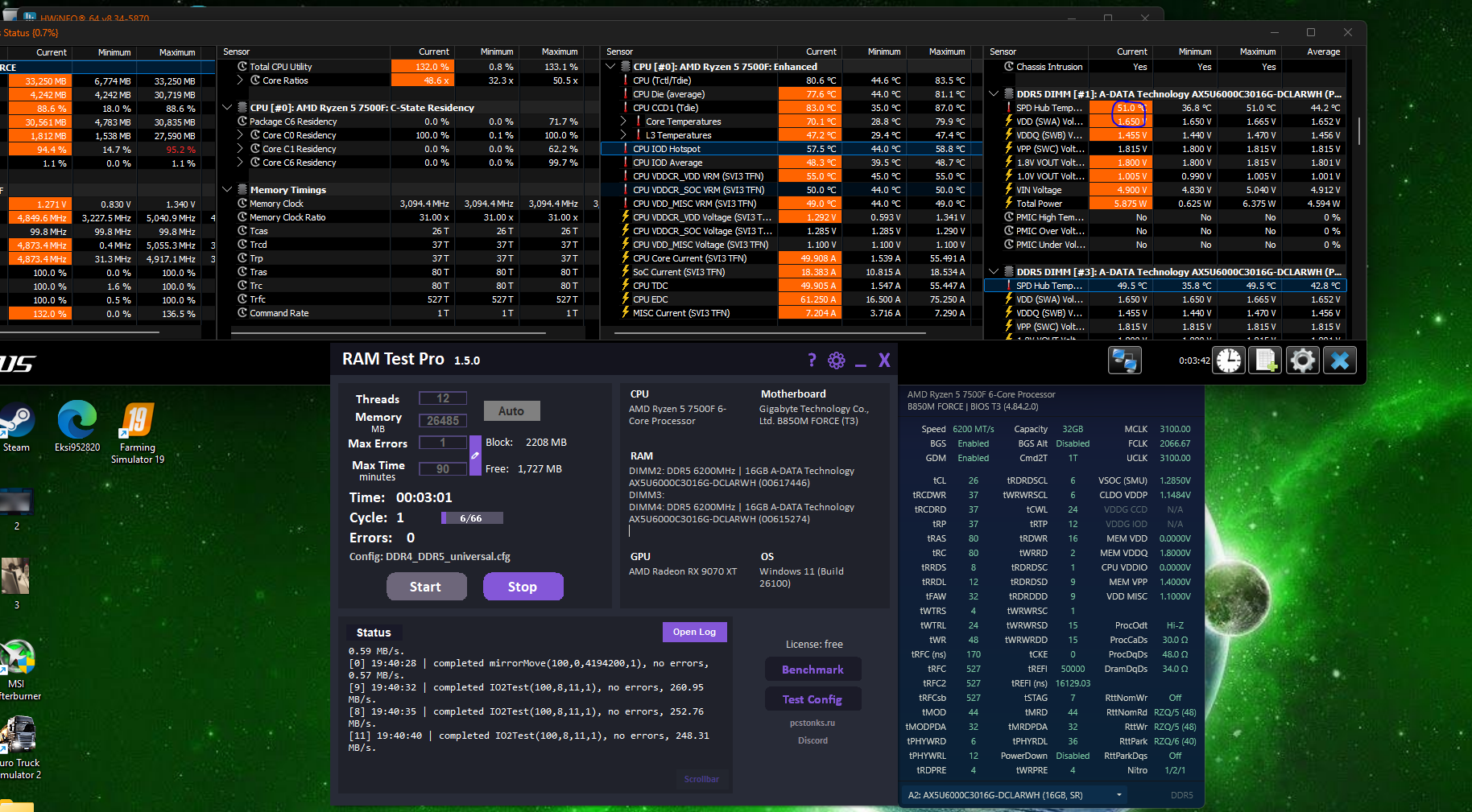
Task: Open HWiNFO sensor settings gear
Action: coord(1302,361)
